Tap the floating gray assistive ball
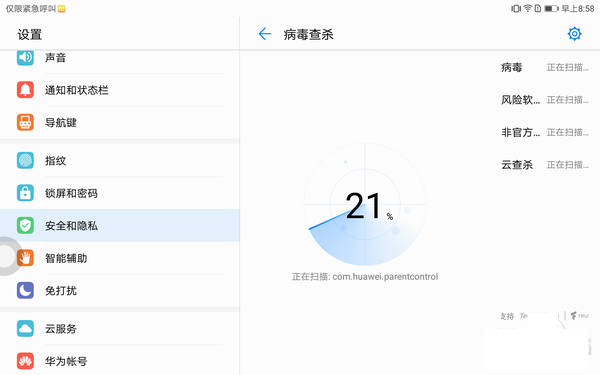Screen dimensions: 600x375 coord(8,256)
